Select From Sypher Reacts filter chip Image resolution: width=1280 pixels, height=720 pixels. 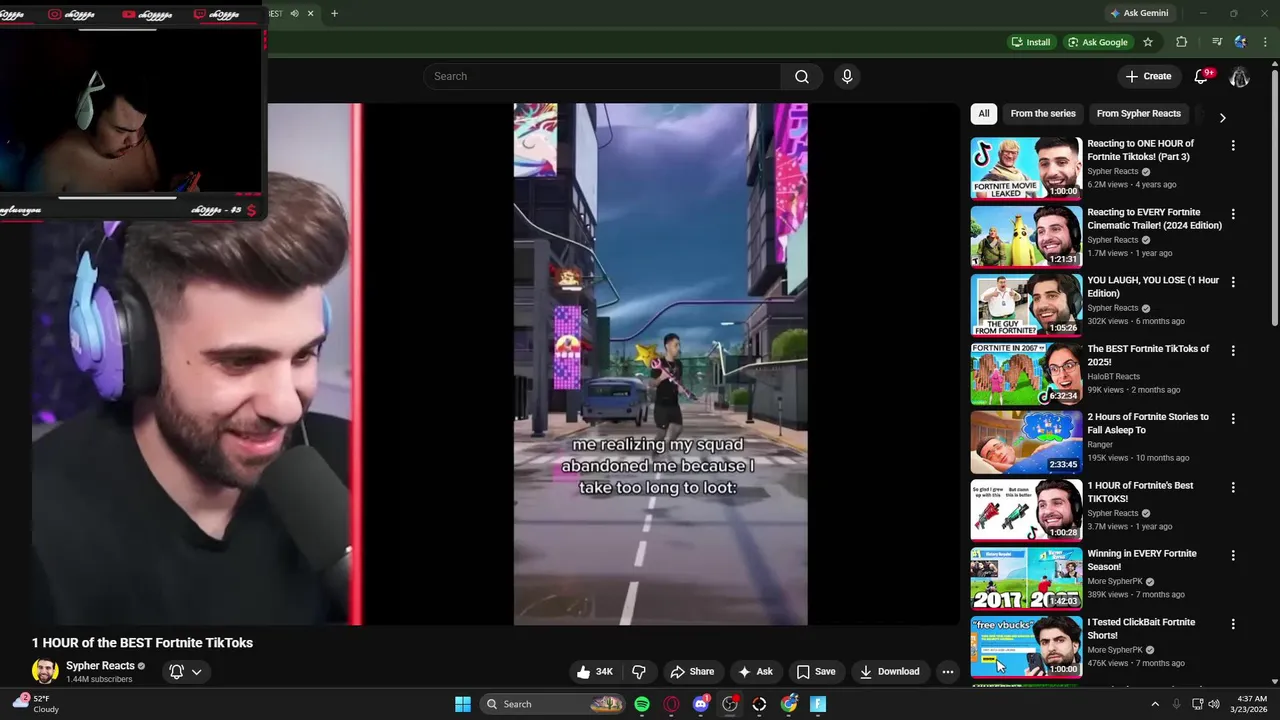(1139, 114)
